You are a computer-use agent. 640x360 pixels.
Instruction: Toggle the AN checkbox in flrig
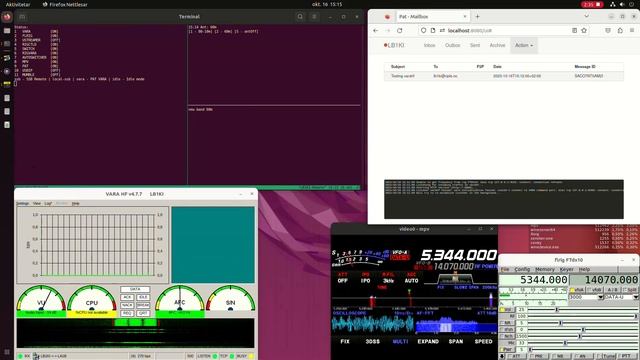(x=583, y=356)
